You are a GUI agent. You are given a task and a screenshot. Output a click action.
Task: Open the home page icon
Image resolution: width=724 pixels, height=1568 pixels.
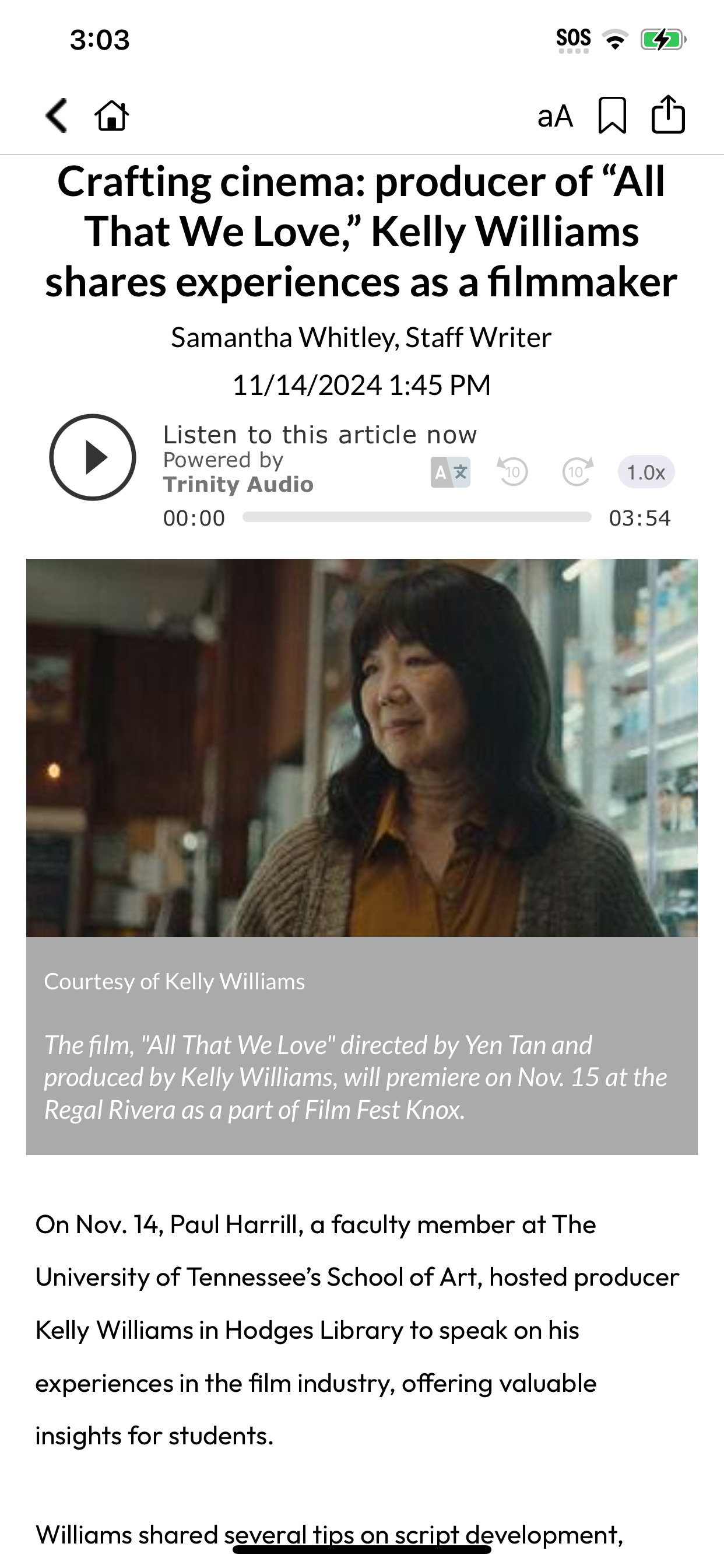112,115
